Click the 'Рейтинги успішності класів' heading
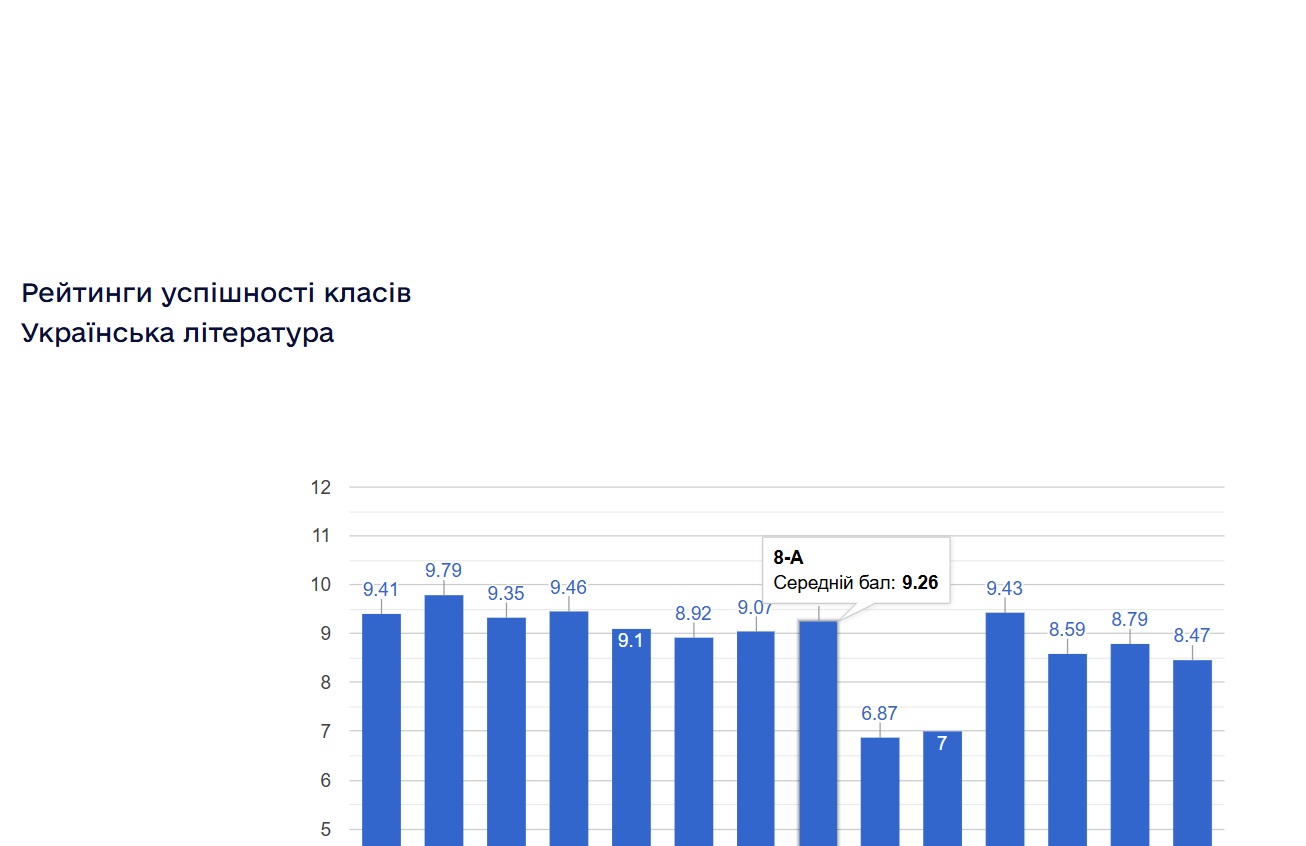1306x846 pixels. [x=216, y=294]
